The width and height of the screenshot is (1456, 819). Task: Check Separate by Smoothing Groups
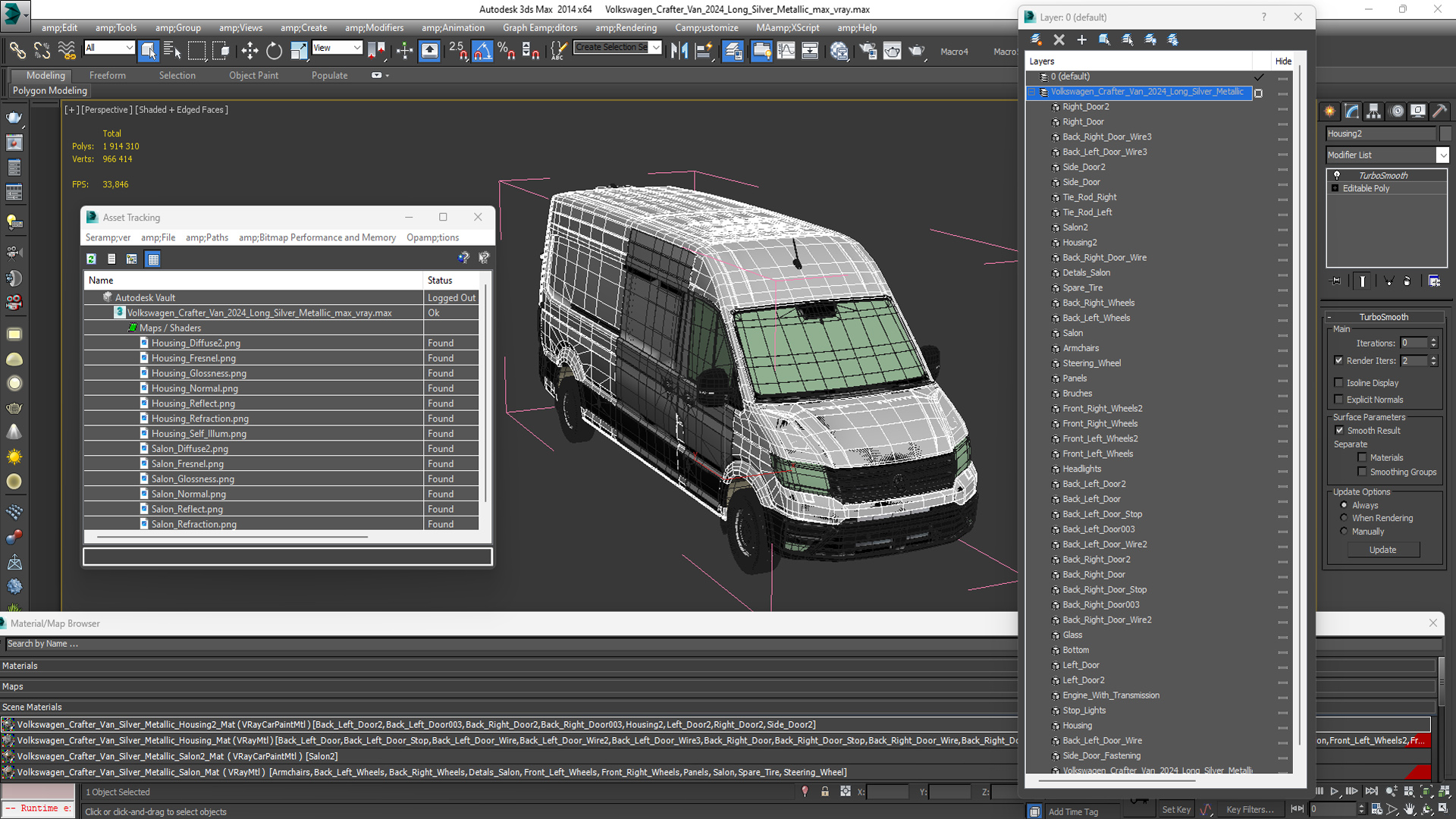[1362, 472]
